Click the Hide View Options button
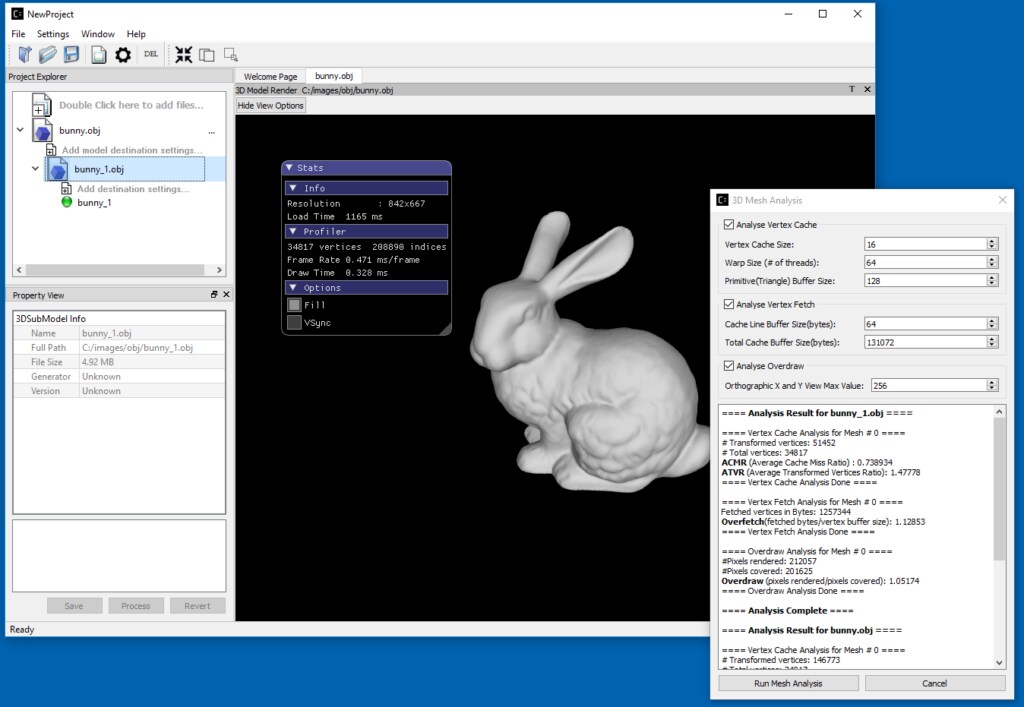Screen dimensions: 1024x707 click(270, 105)
